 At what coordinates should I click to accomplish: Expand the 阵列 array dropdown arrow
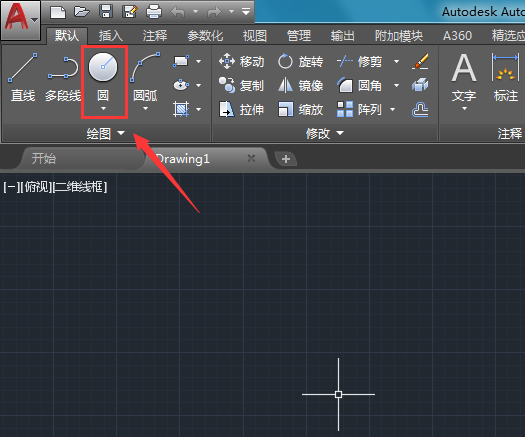(x=393, y=110)
